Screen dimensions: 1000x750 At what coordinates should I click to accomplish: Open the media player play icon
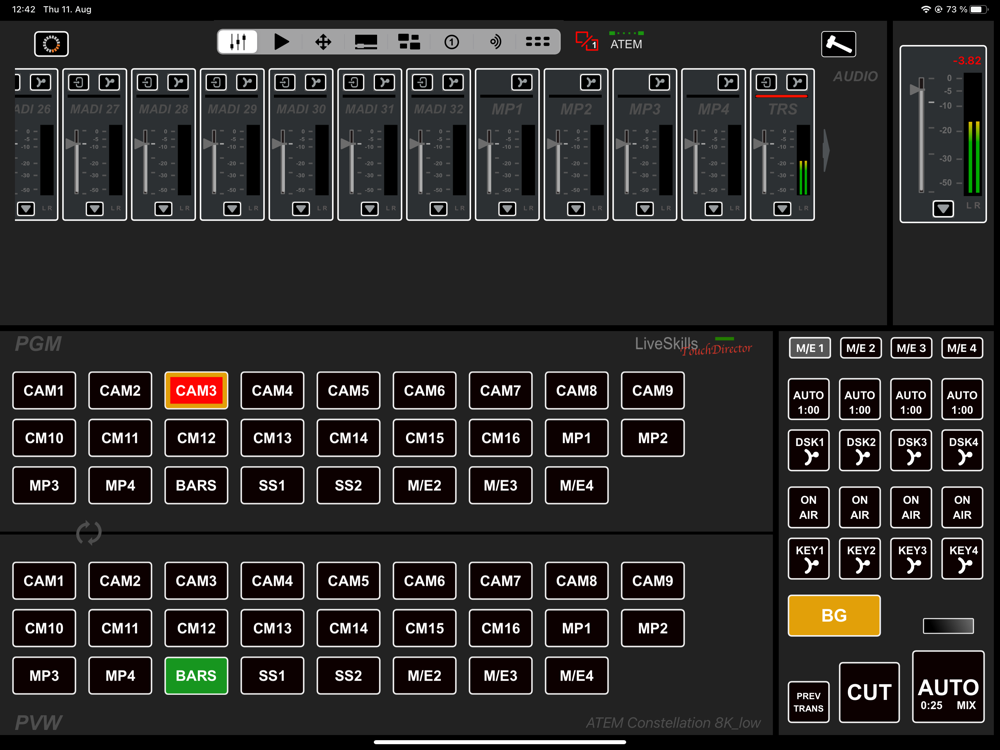click(281, 42)
